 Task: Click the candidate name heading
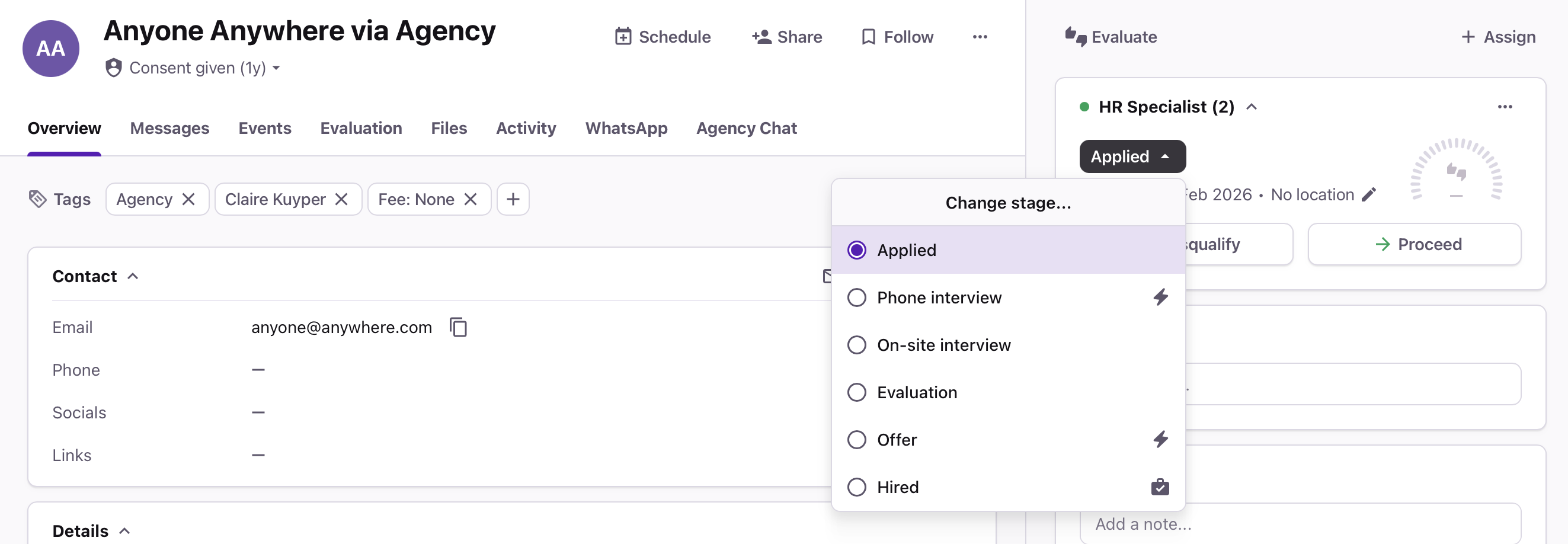299,30
